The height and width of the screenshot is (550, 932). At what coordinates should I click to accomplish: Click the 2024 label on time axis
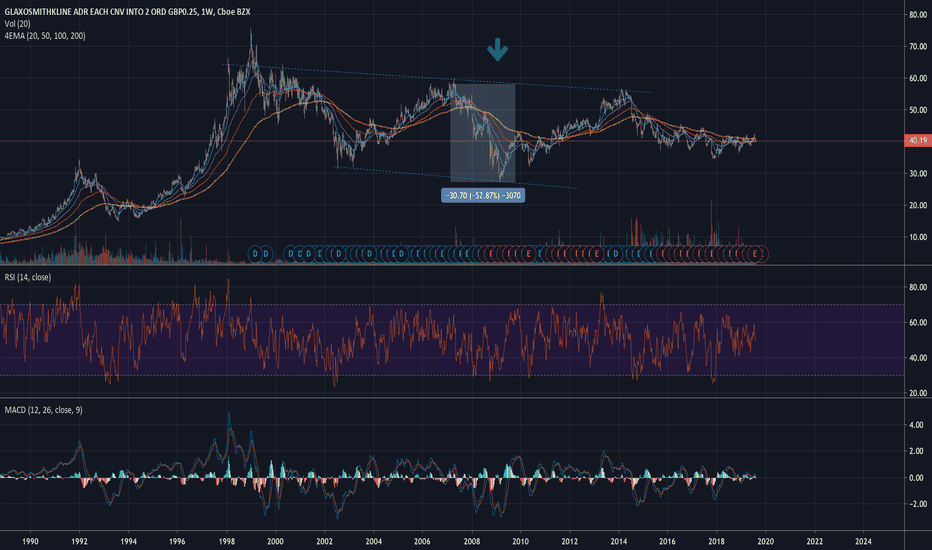coord(863,541)
